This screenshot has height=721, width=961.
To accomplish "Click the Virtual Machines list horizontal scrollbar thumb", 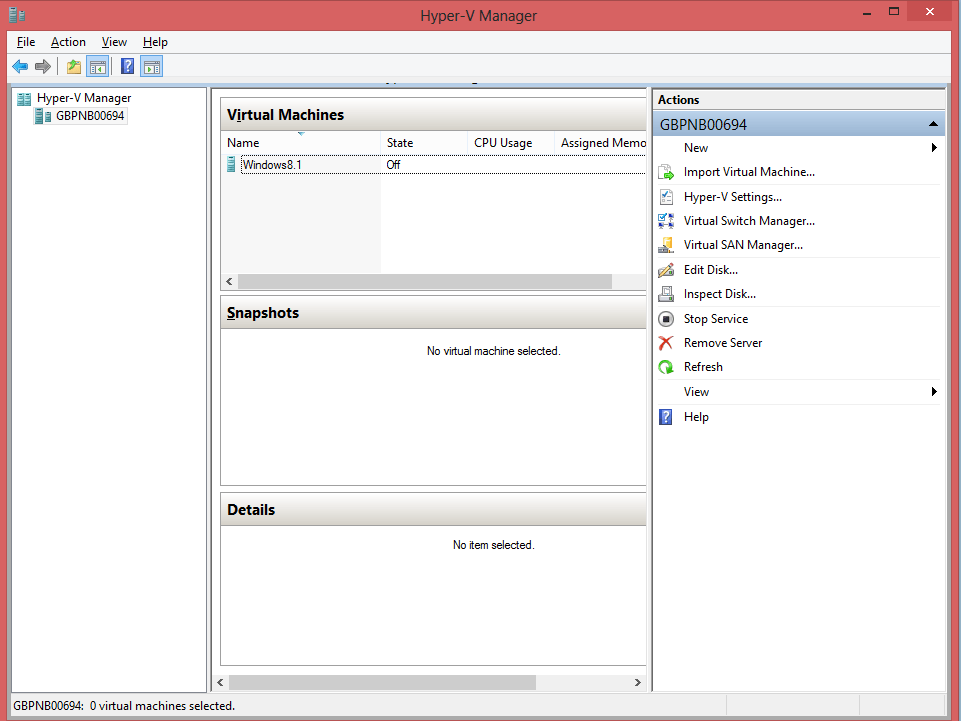I will (x=425, y=281).
